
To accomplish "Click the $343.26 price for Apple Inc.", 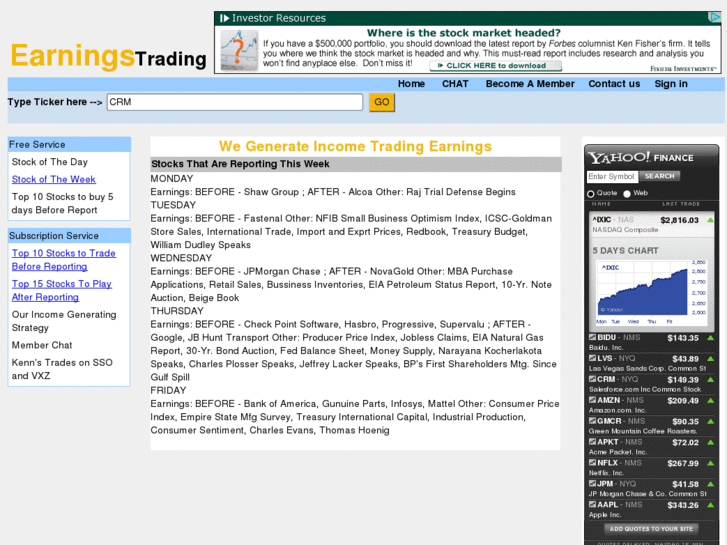I will [x=682, y=505].
